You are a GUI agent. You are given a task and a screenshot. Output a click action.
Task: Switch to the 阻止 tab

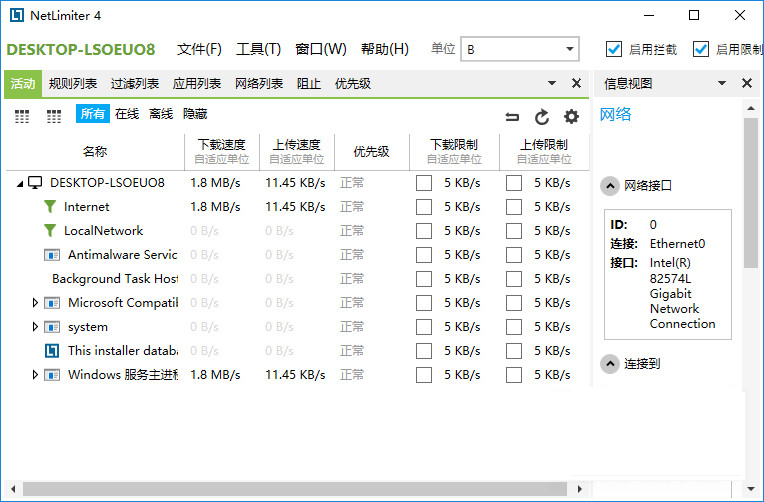(309, 84)
